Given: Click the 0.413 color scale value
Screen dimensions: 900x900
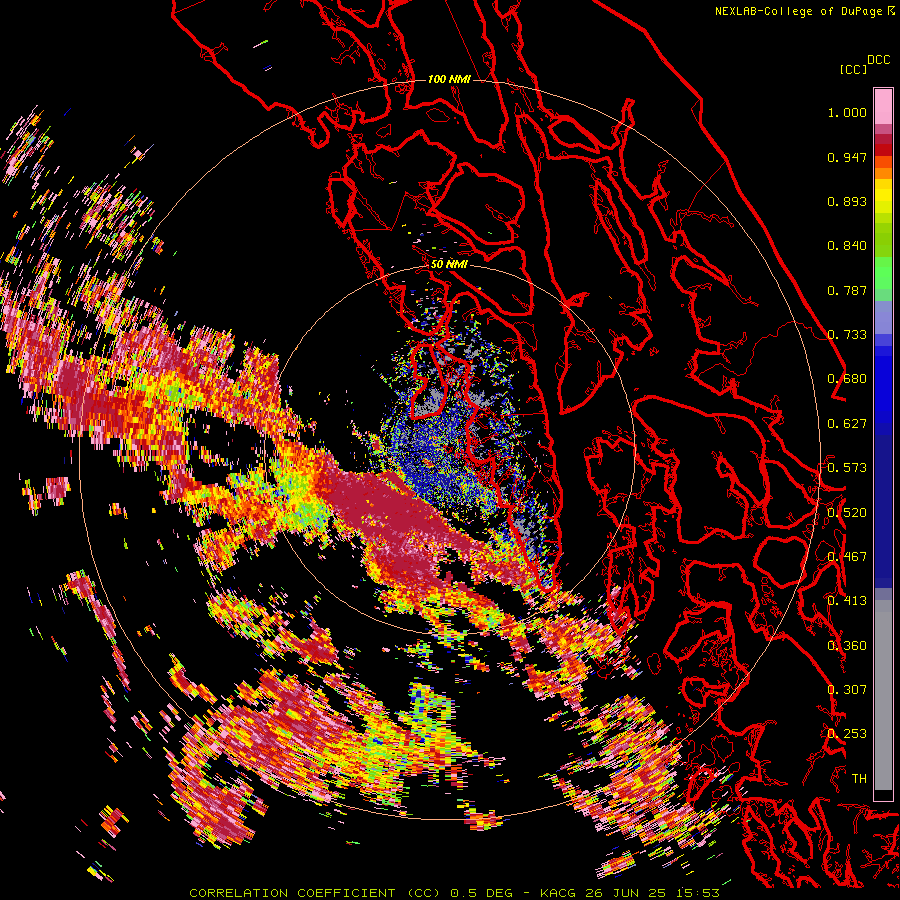Looking at the screenshot, I should [x=847, y=601].
